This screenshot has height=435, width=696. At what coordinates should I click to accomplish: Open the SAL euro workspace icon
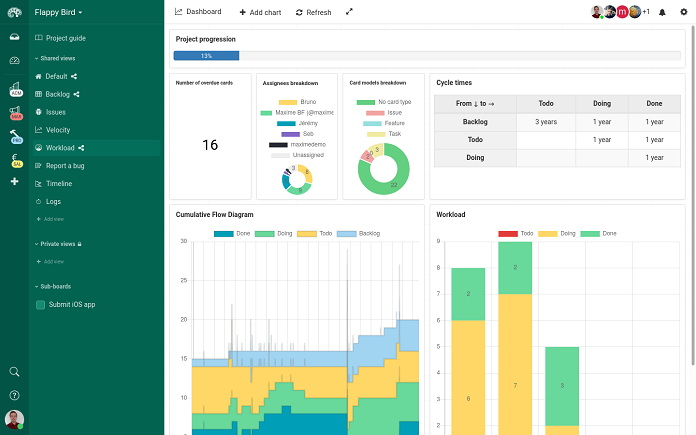[16, 160]
